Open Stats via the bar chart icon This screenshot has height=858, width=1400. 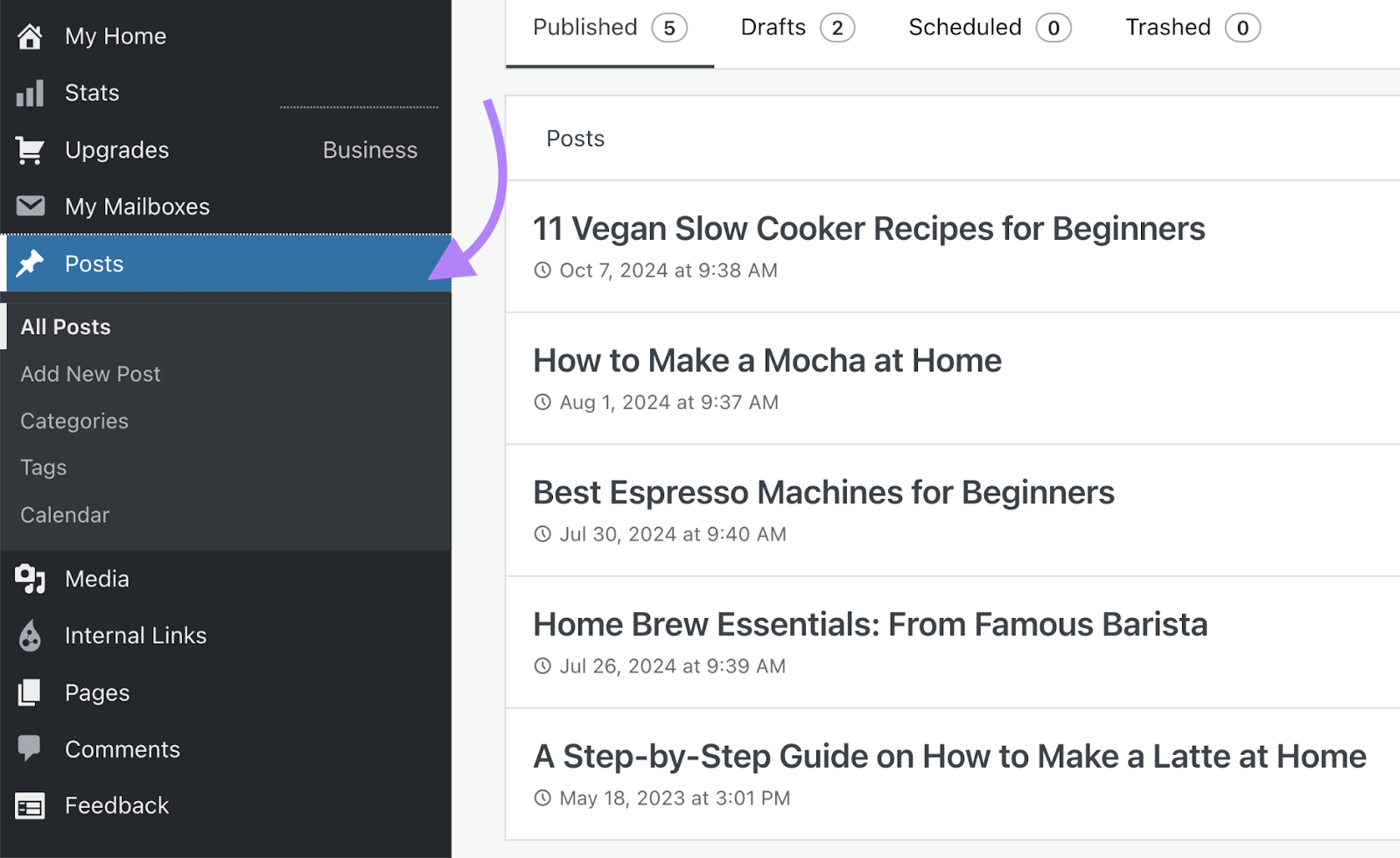pyautogui.click(x=30, y=93)
